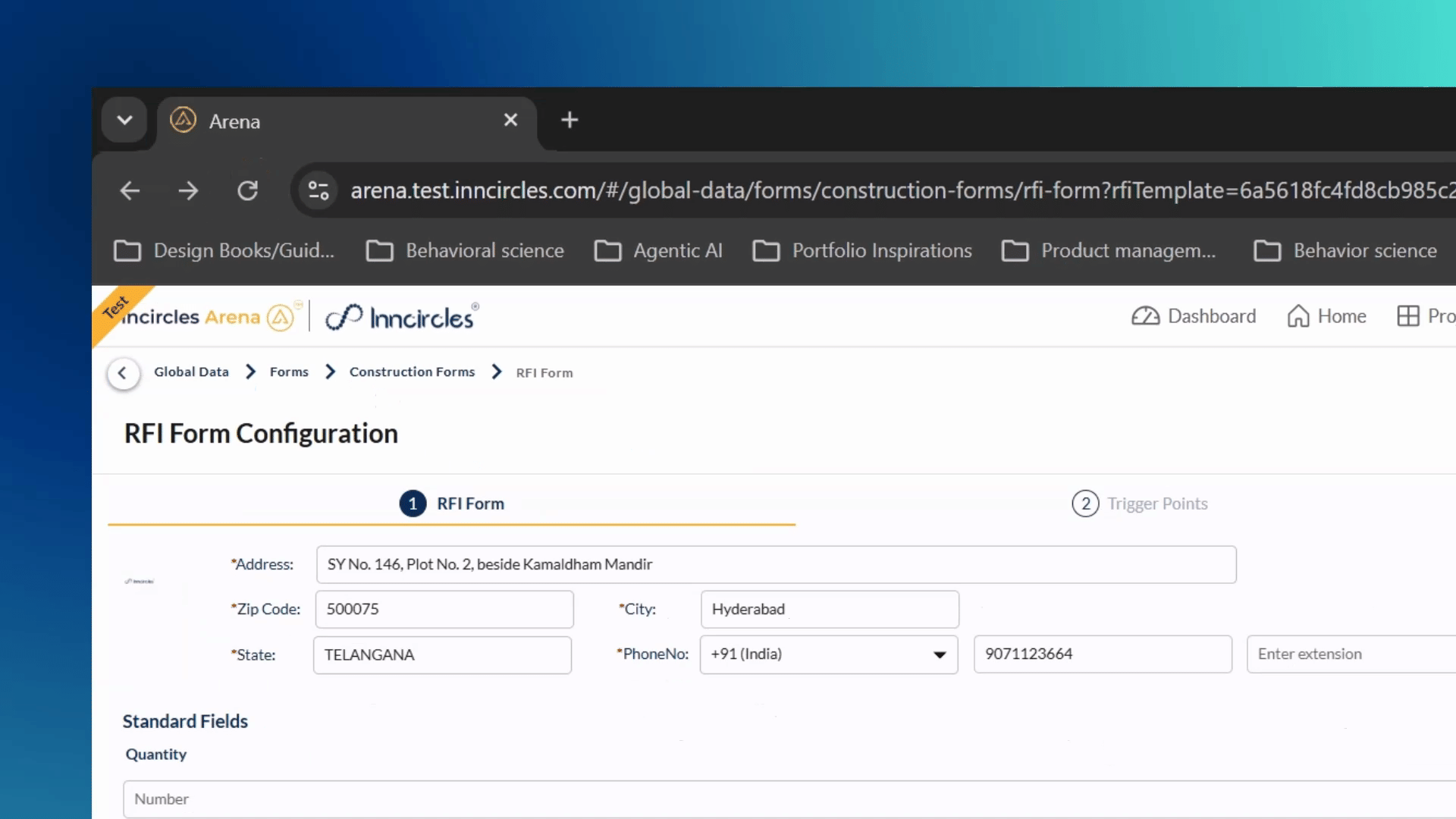Open Behavioral science bookmarks folder
Screen dimensions: 1456x819
(465, 251)
